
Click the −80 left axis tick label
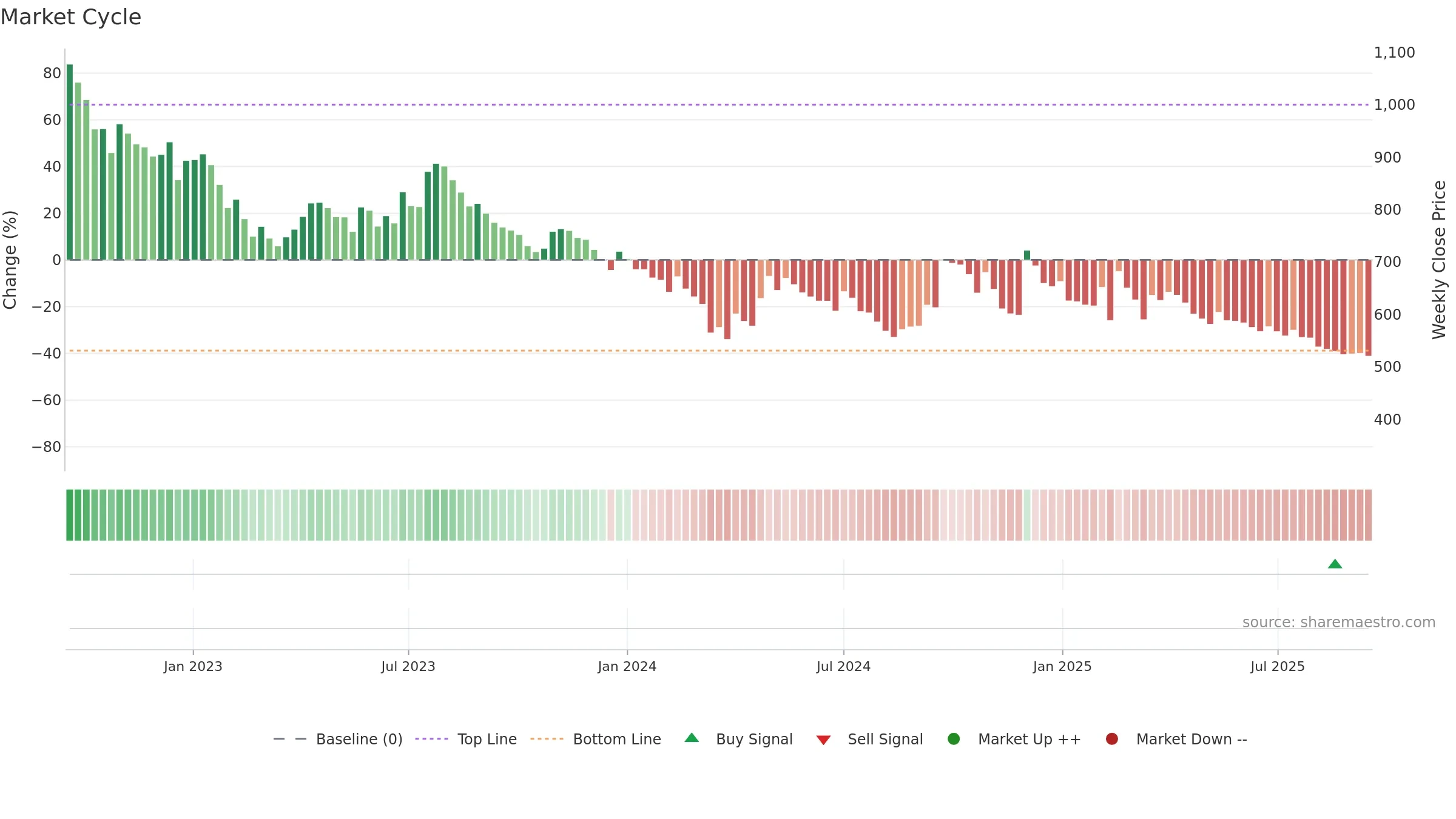tap(47, 447)
